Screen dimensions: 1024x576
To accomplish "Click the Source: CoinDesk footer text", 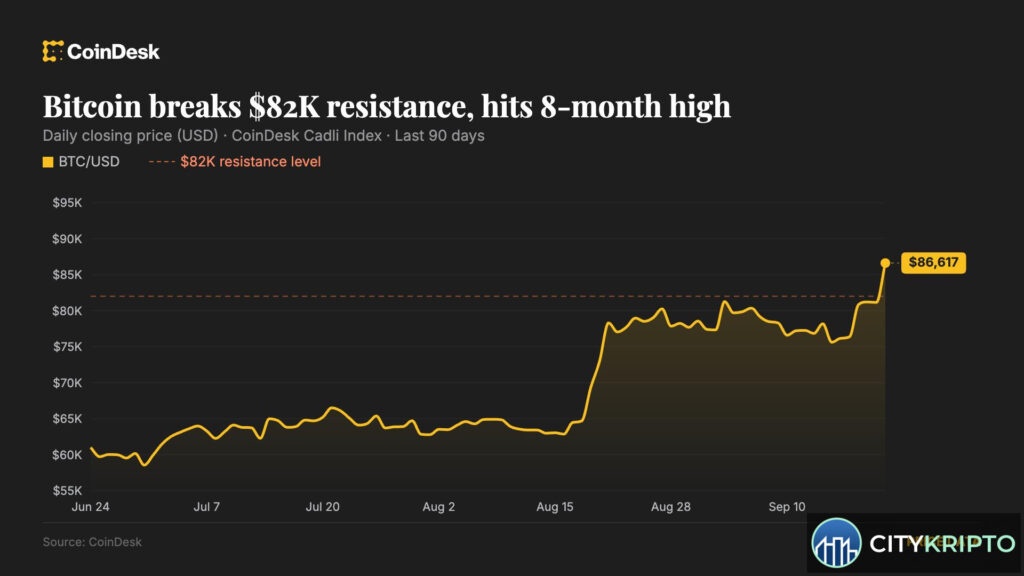I will coord(92,542).
